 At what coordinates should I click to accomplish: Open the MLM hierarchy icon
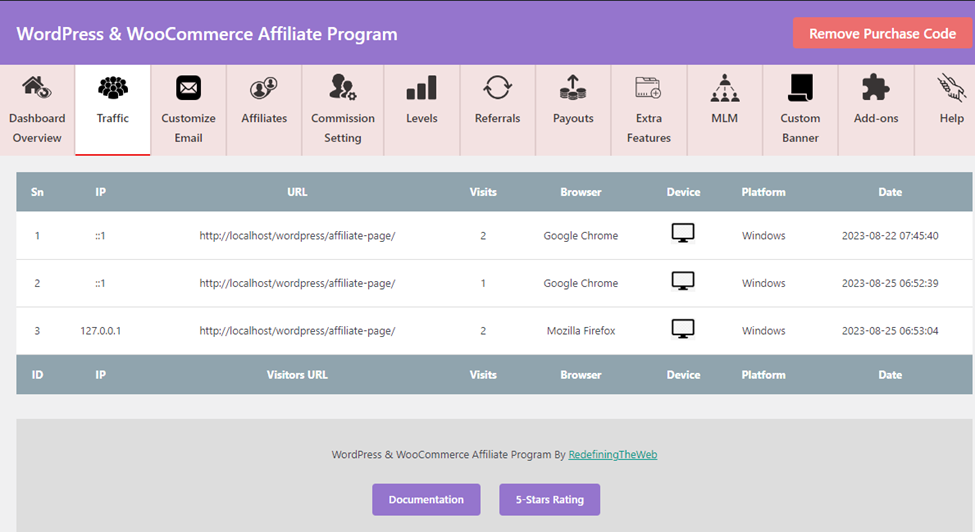coord(724,88)
